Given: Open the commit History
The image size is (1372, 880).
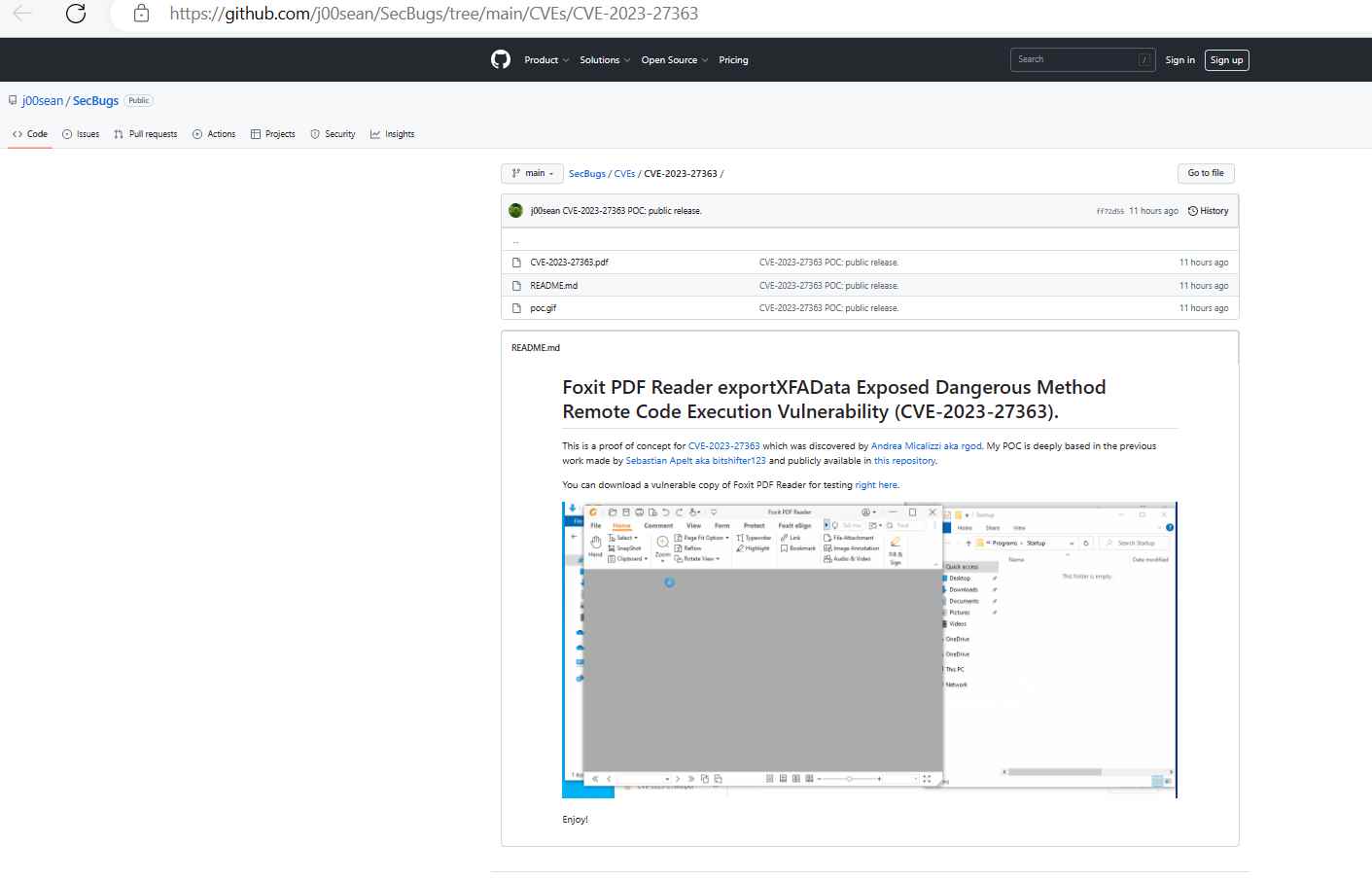Looking at the screenshot, I should coord(1209,211).
